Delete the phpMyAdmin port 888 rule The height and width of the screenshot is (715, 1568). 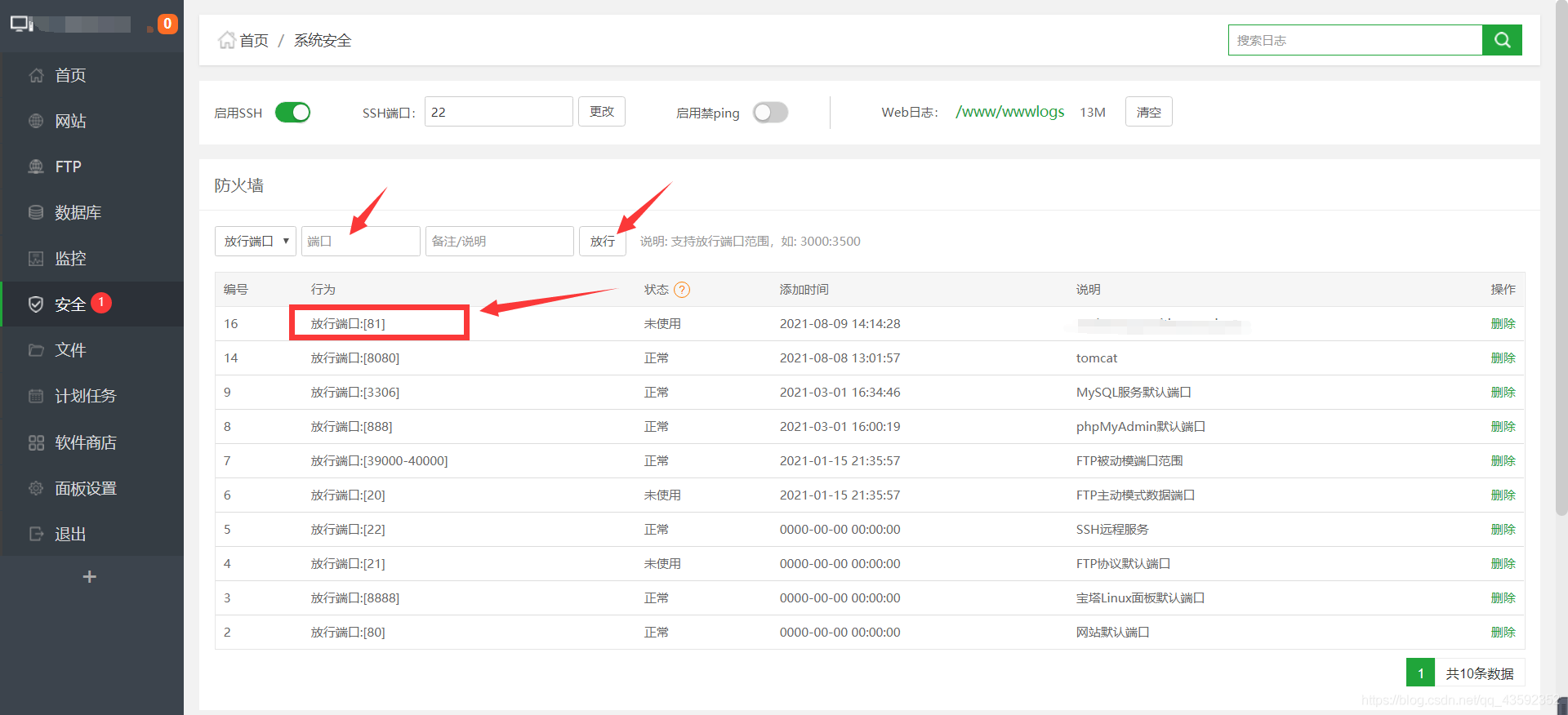click(1503, 427)
